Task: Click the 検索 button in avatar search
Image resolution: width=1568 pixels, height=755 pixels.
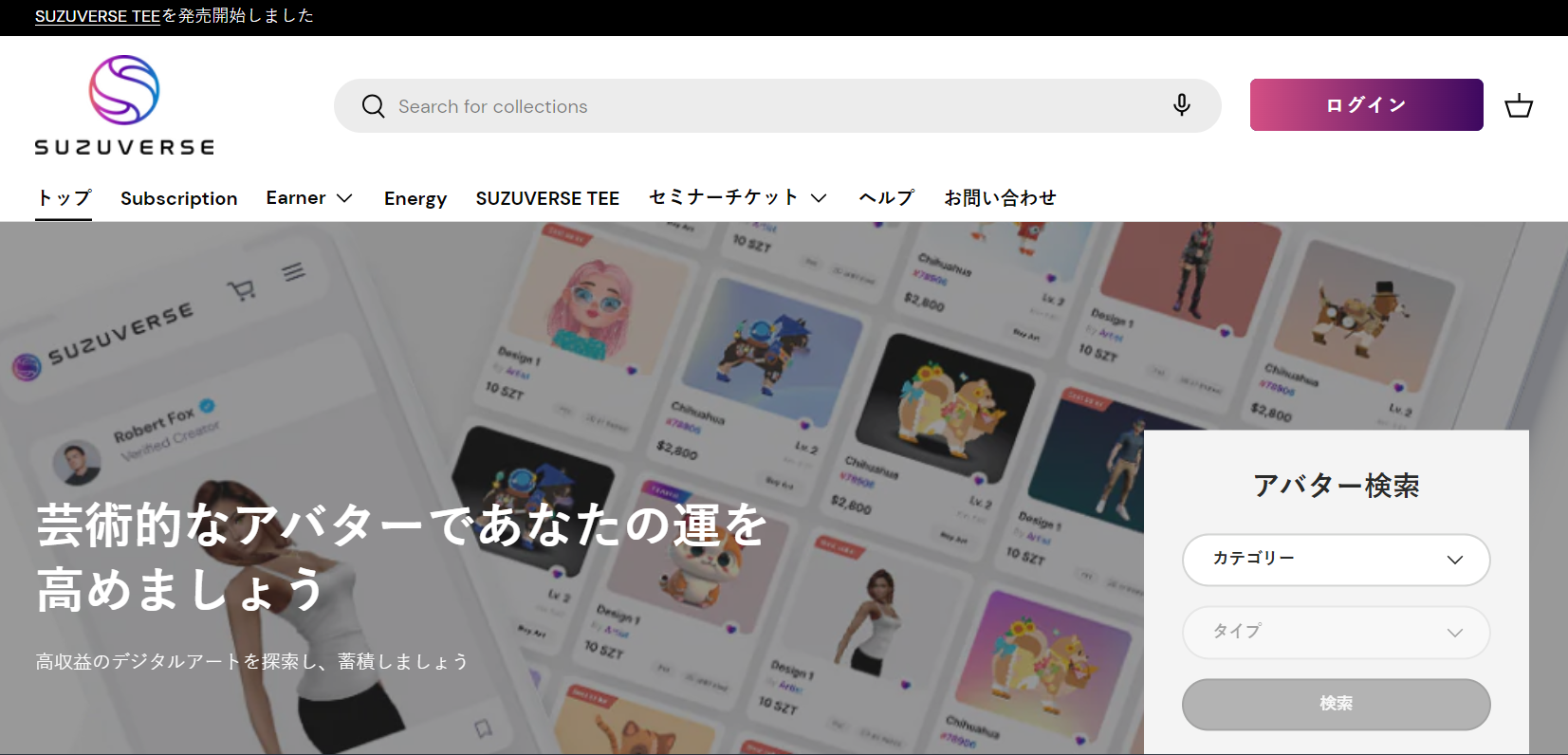Action: click(x=1336, y=704)
